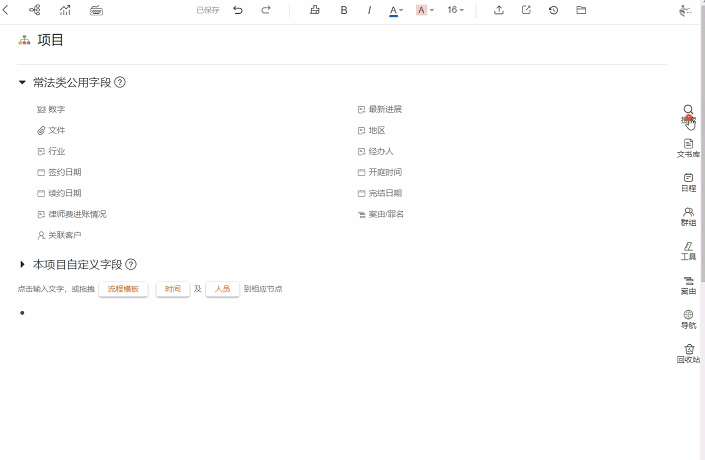705x460 pixels.
Task: Toggle italic formatting
Action: [x=369, y=10]
